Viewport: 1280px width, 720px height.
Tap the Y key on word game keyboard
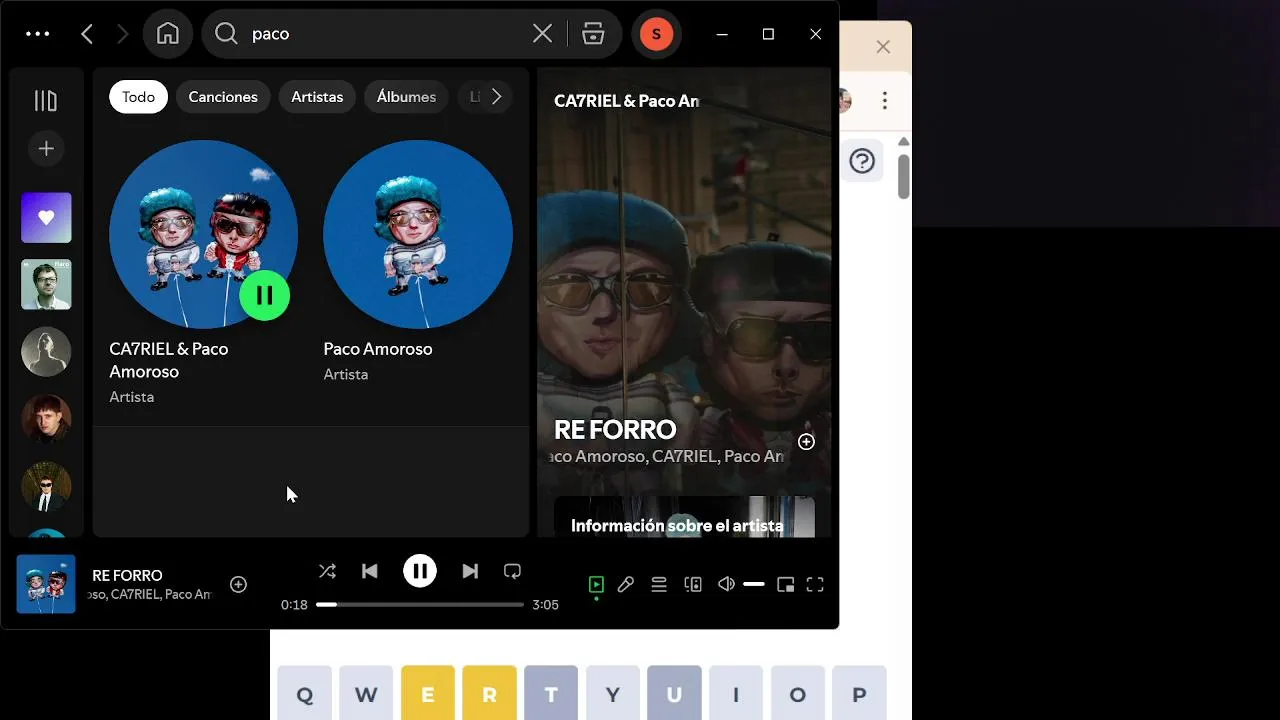613,693
